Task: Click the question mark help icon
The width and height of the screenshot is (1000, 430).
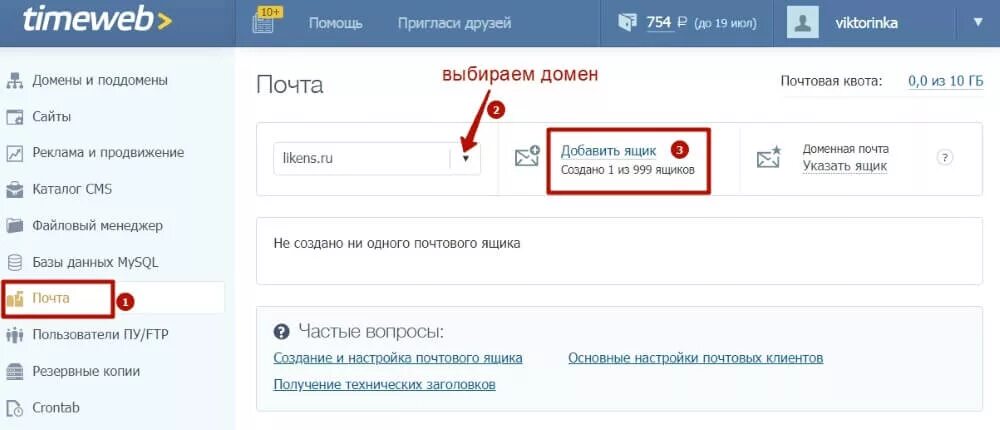Action: click(945, 158)
